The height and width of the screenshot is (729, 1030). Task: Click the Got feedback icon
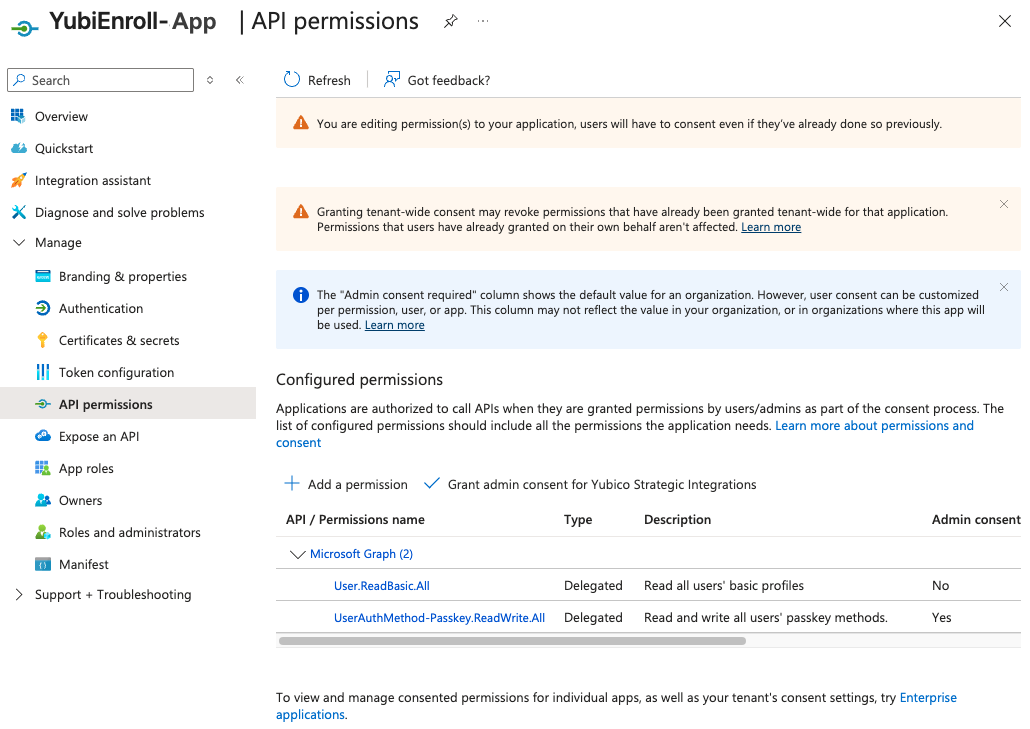coord(392,79)
